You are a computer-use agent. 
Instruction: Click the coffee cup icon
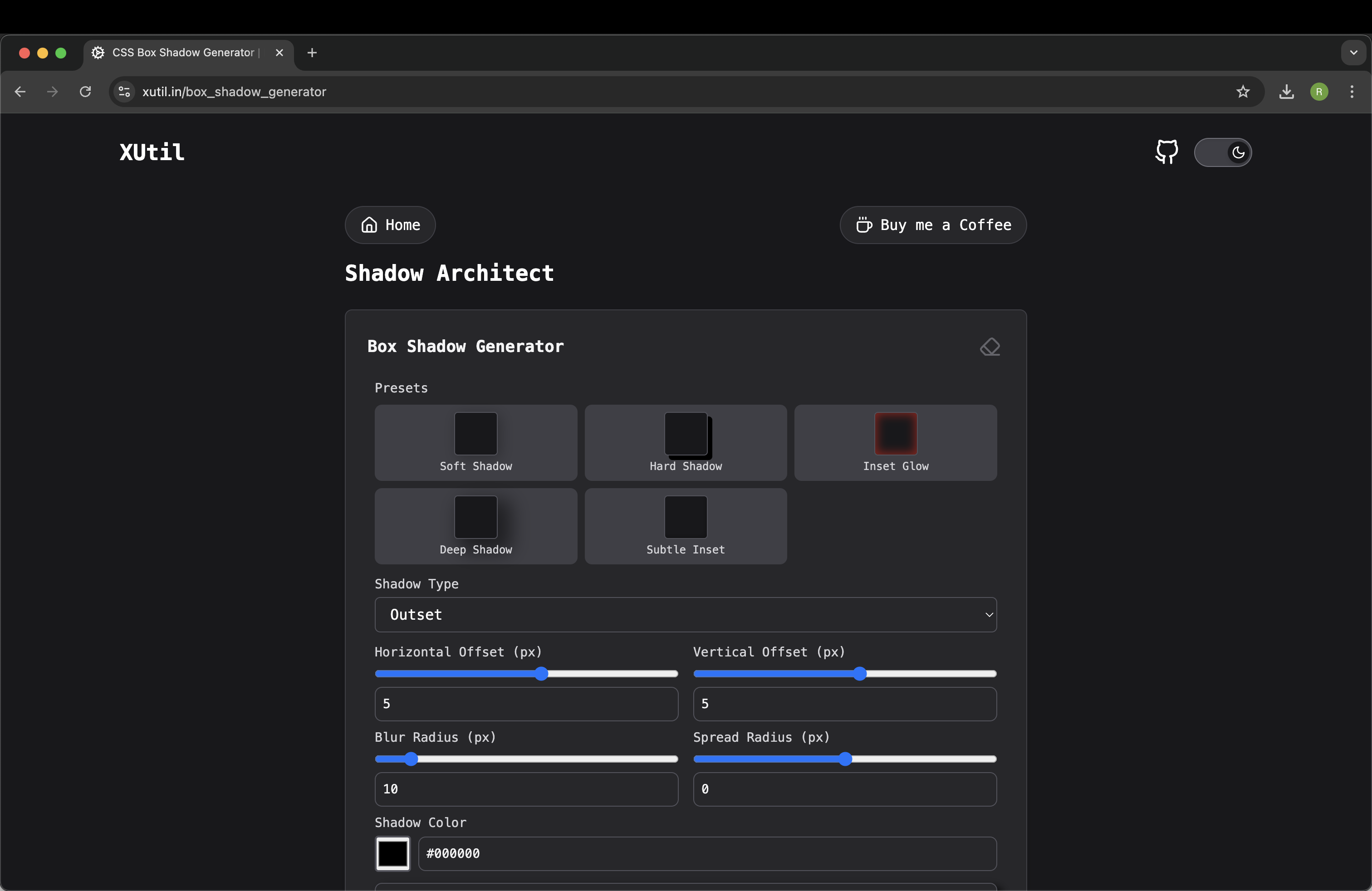[863, 225]
